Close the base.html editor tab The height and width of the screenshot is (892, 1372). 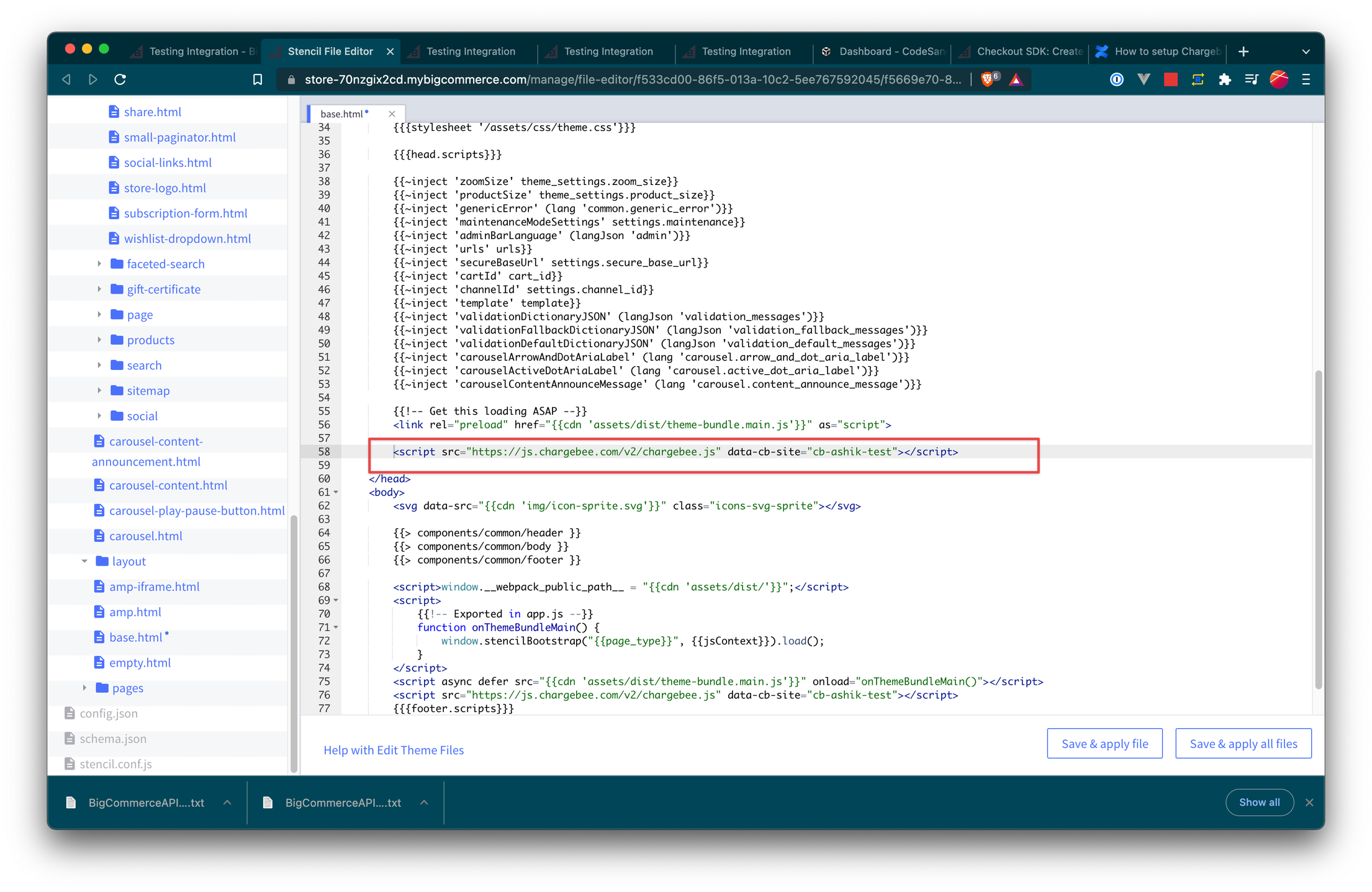392,114
